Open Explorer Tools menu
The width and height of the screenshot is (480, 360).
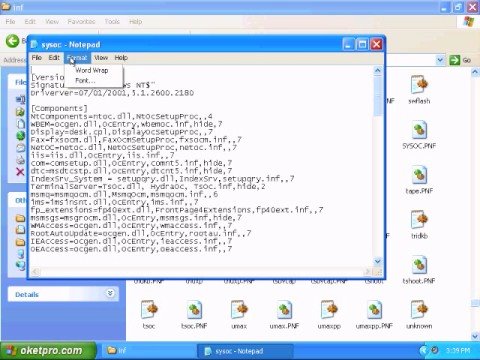point(112,22)
